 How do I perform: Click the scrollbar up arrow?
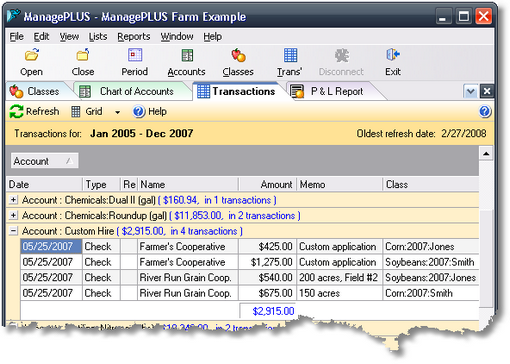pos(486,154)
